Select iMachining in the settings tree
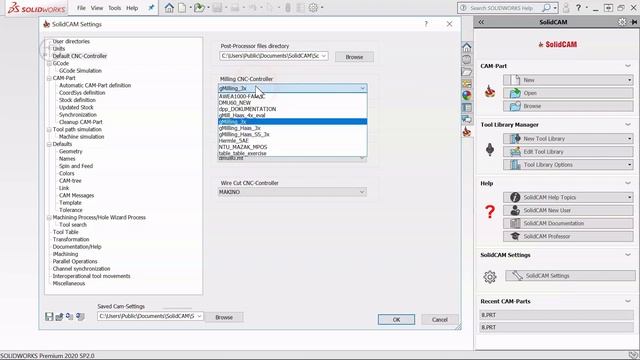 coord(65,254)
